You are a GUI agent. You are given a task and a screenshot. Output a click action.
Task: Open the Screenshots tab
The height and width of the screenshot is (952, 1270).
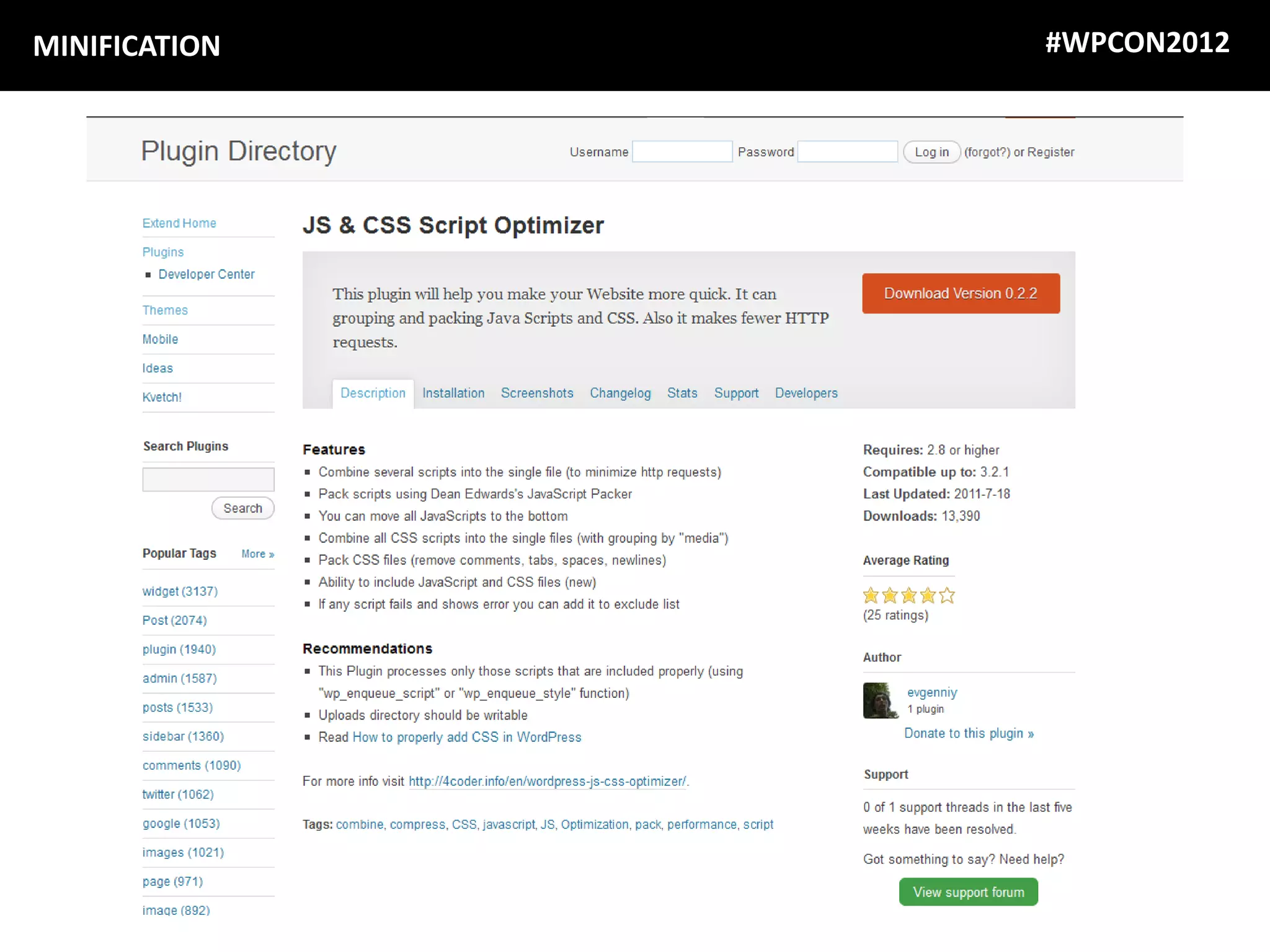tap(537, 393)
